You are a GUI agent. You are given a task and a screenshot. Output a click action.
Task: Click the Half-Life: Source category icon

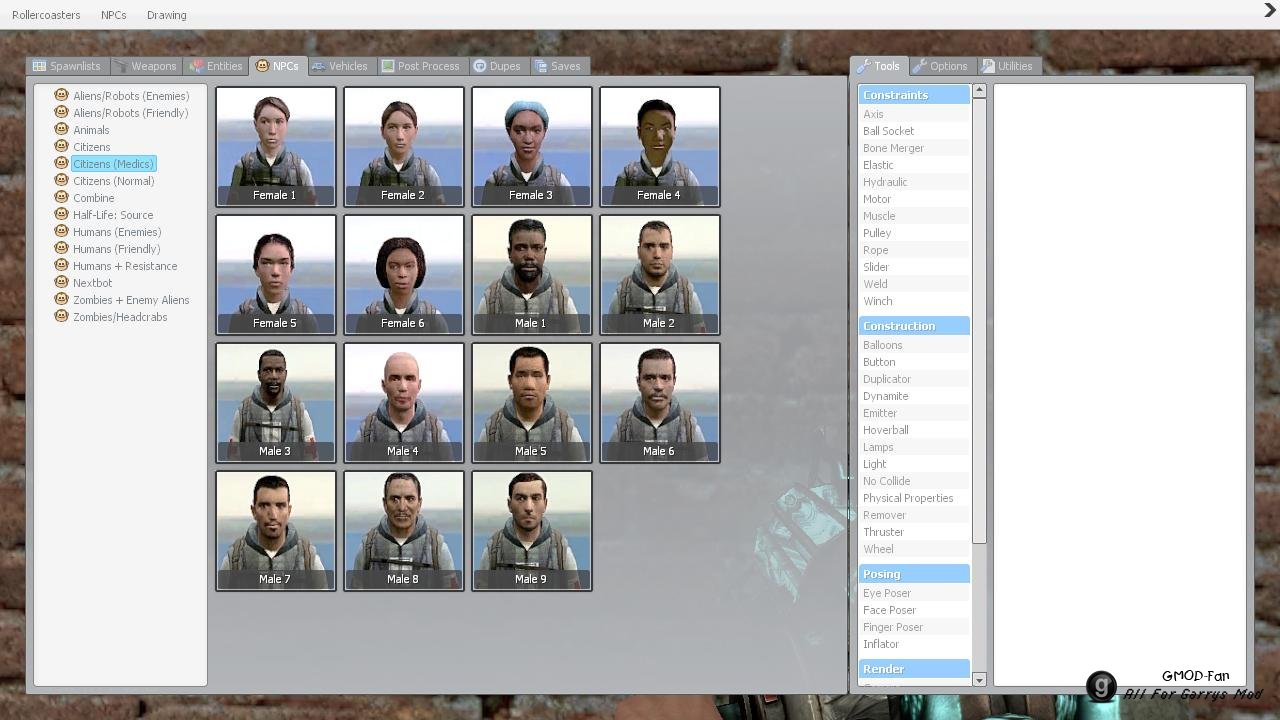(x=61, y=214)
